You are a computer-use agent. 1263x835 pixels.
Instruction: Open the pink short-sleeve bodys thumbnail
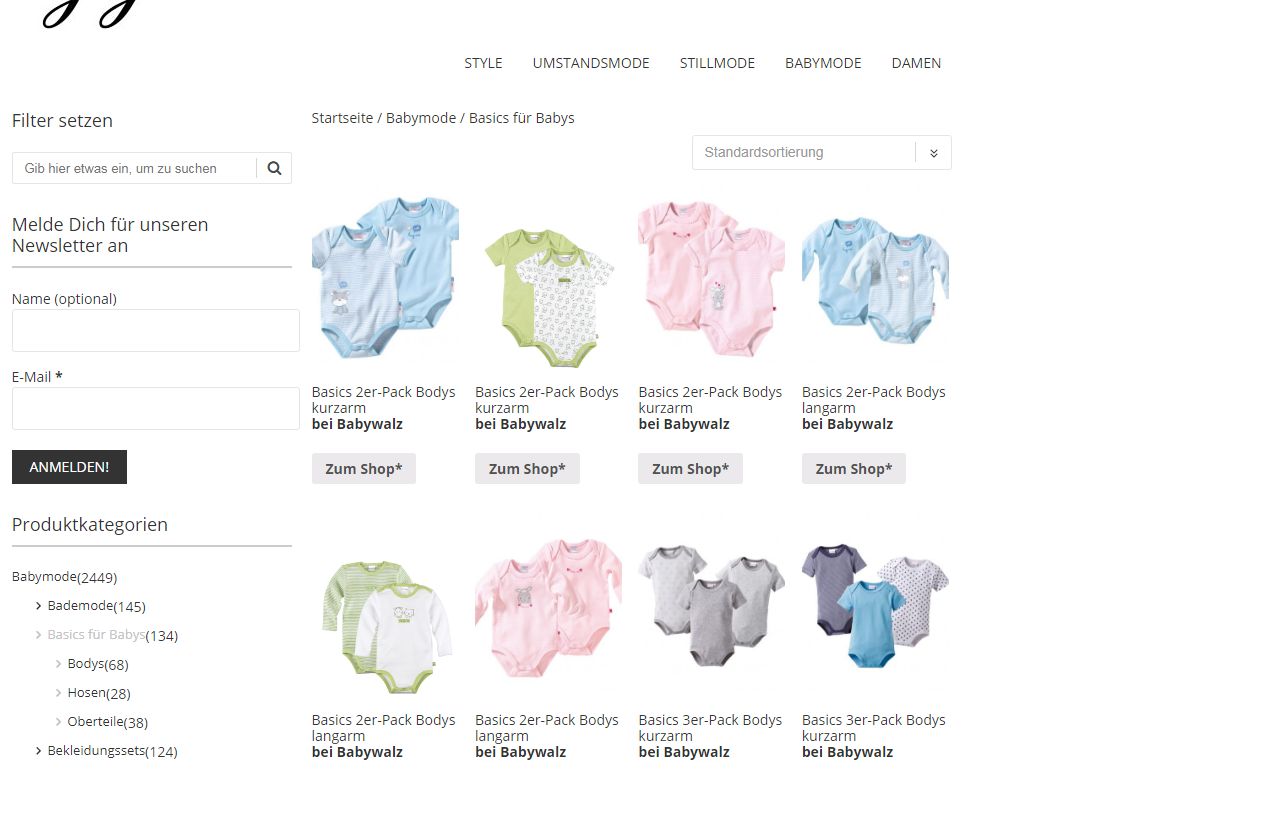pos(711,277)
